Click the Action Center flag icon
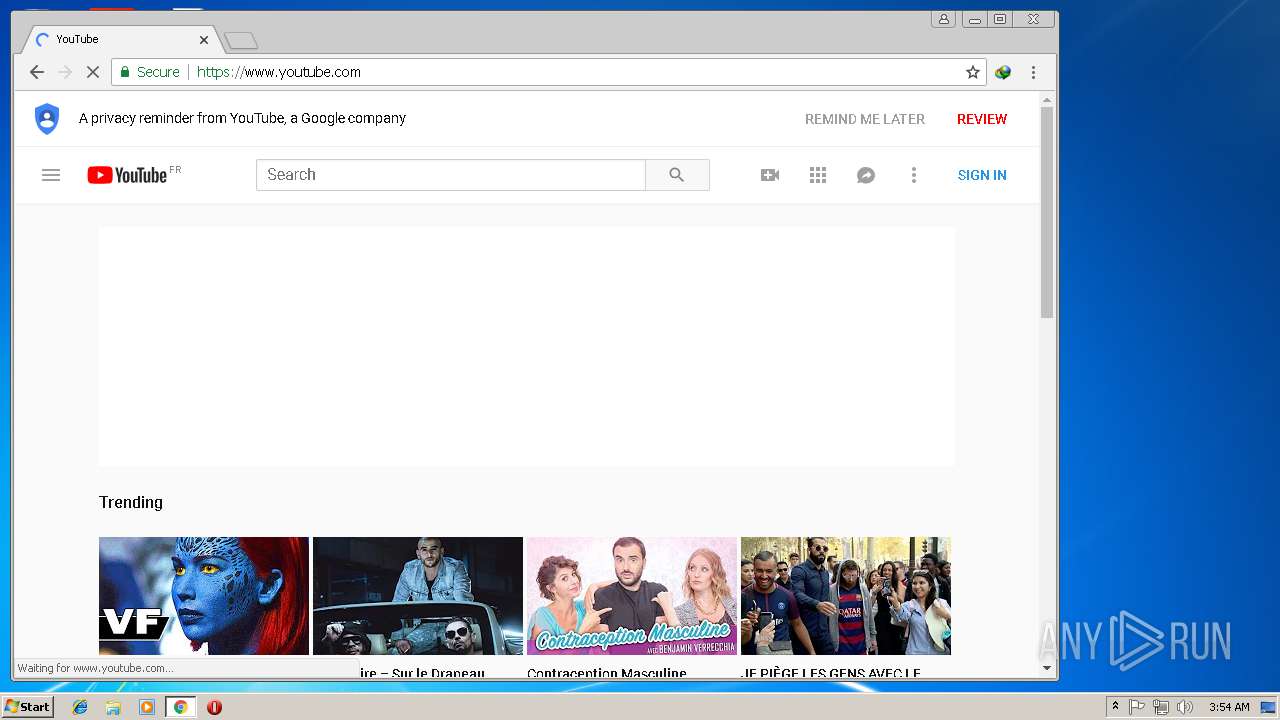 click(x=1137, y=707)
